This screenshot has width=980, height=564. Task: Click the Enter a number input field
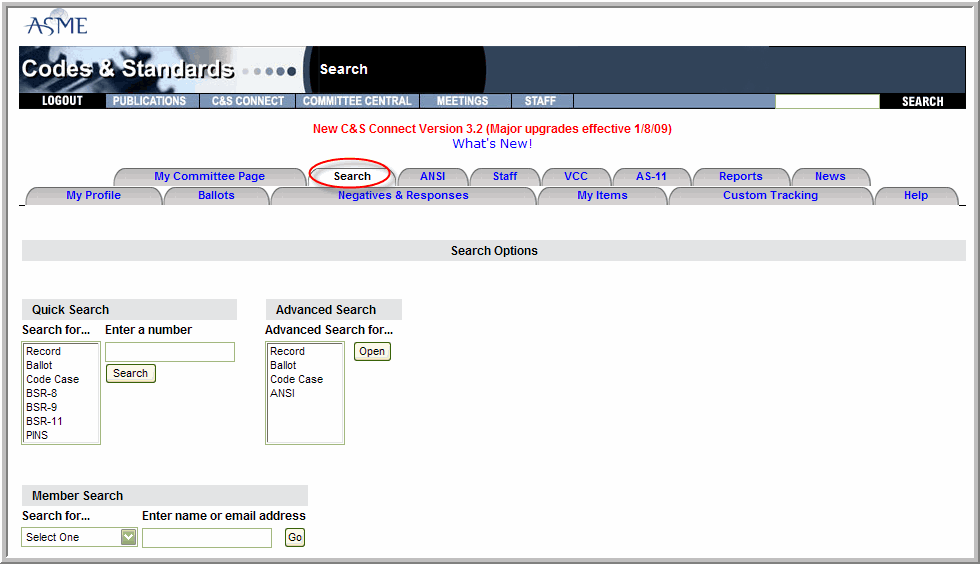pos(170,352)
